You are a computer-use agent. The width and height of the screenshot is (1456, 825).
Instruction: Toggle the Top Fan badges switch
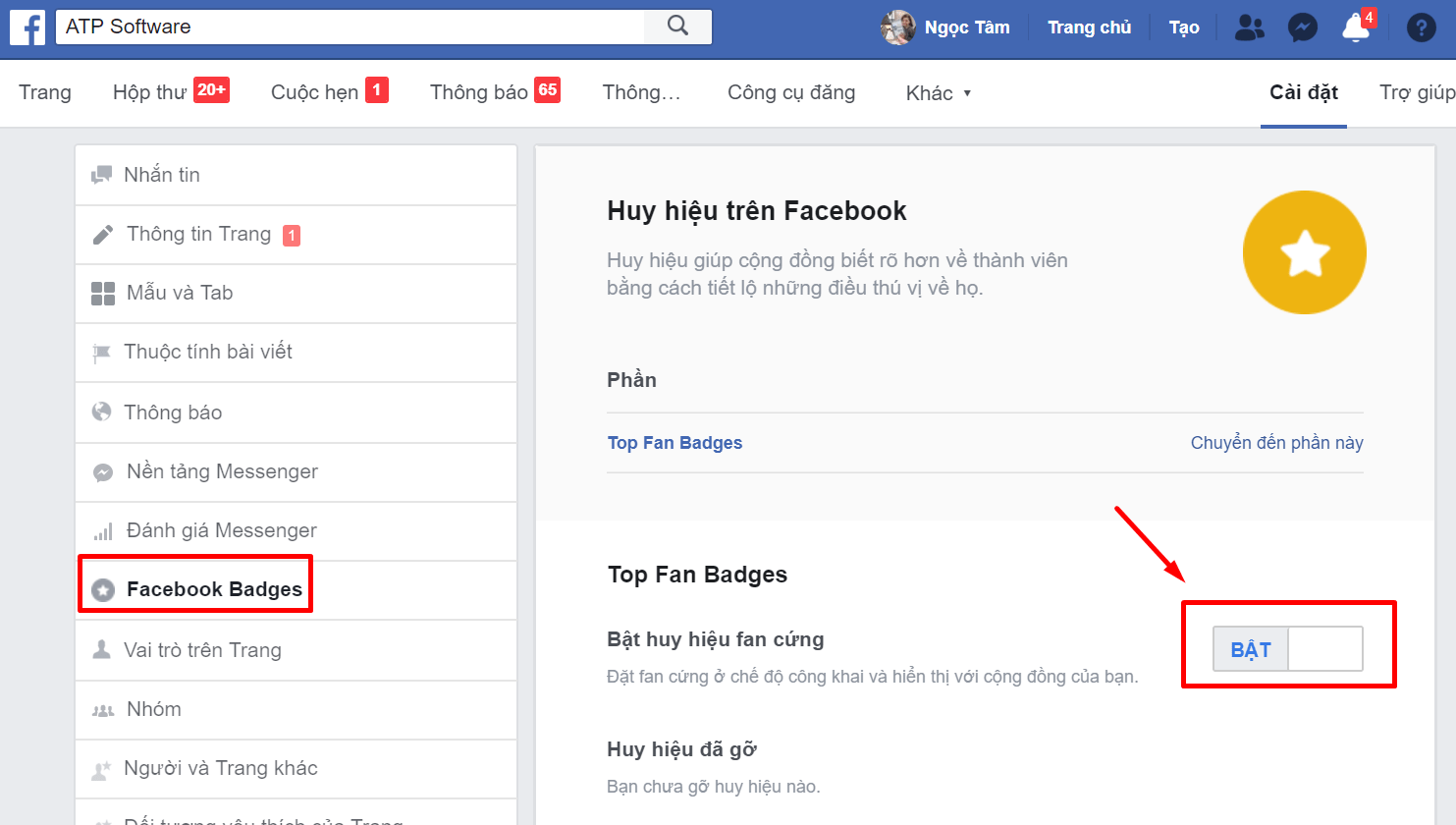(x=1287, y=649)
